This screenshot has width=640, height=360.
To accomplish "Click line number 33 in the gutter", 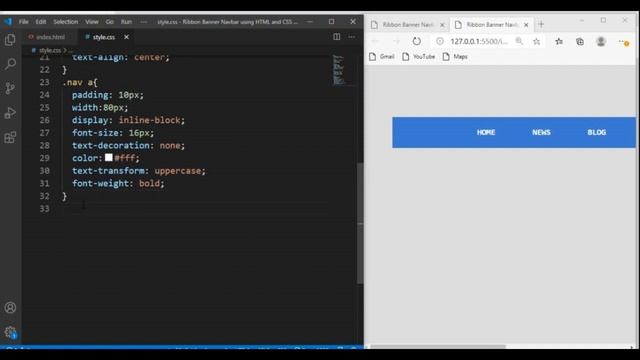I will point(44,209).
